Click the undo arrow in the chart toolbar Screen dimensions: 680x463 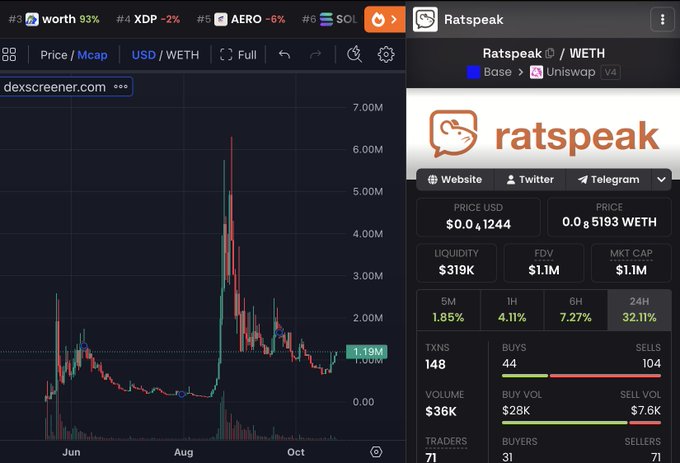pyautogui.click(x=284, y=55)
